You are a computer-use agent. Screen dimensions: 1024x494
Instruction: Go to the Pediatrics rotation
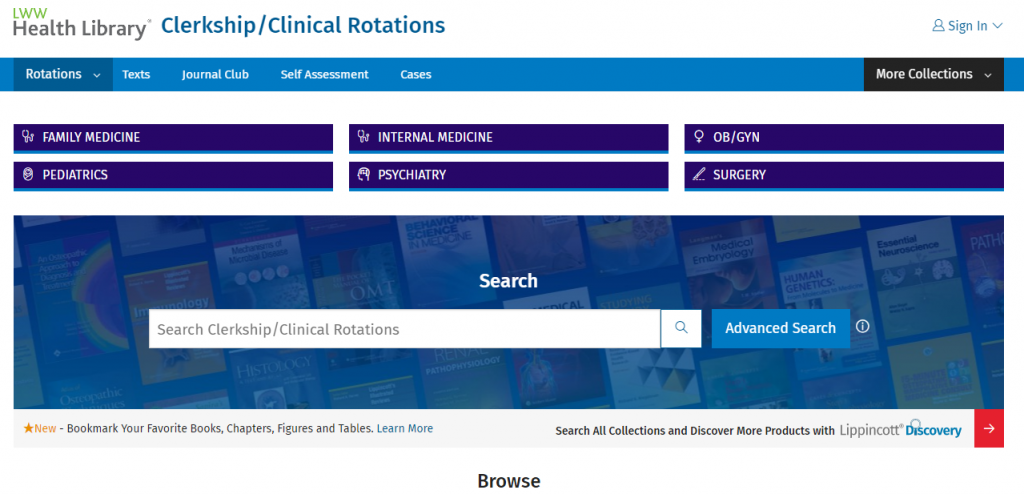coord(173,176)
